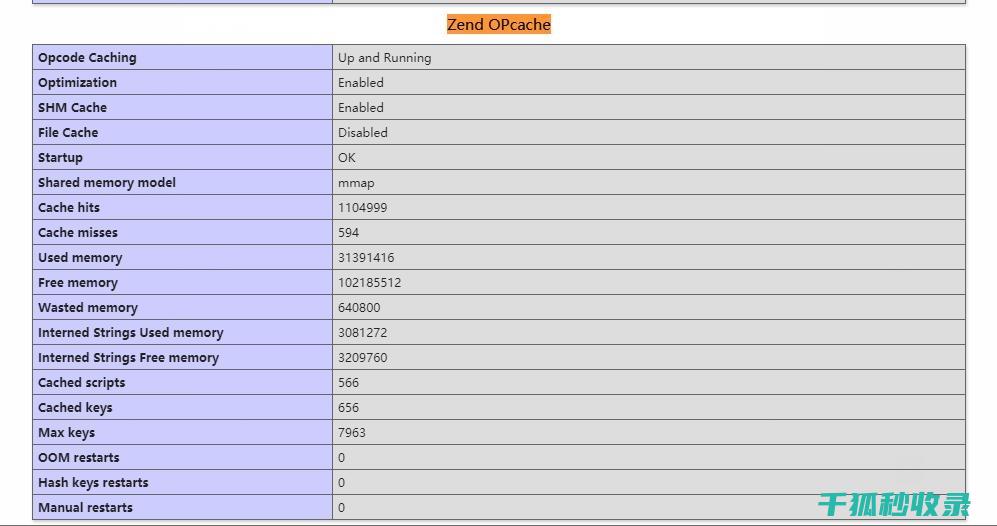Click Enabled value in SHM Cache row

coord(361,107)
